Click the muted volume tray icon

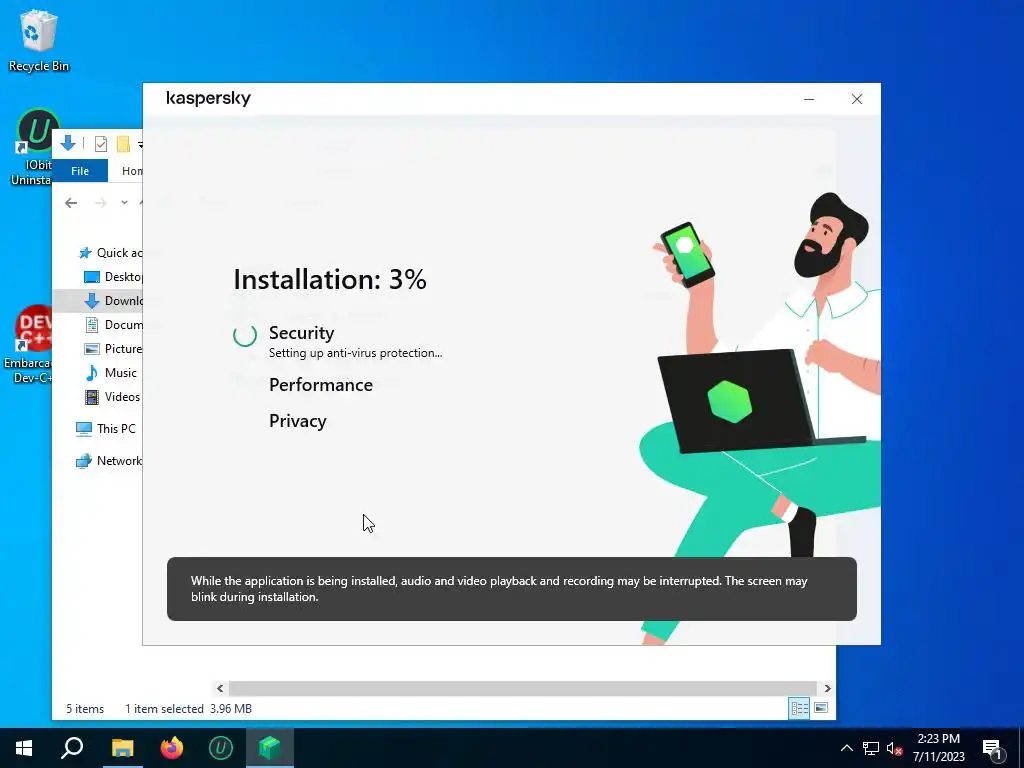pyautogui.click(x=895, y=748)
